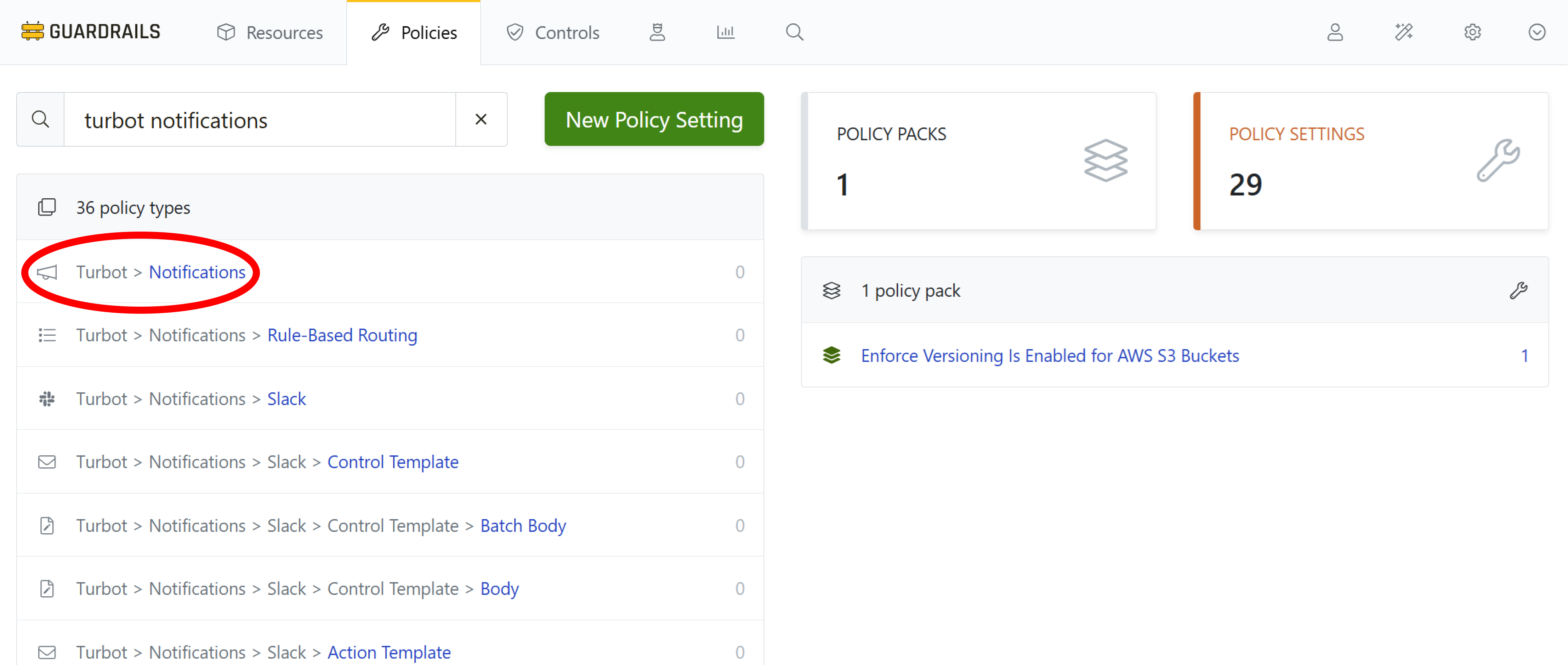Image resolution: width=1568 pixels, height=665 pixels.
Task: Click the profile avatar icon top right
Action: tap(1335, 32)
